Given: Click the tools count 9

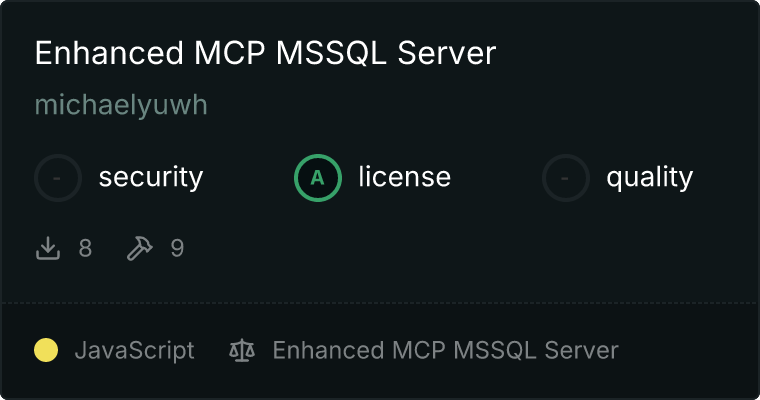Looking at the screenshot, I should [177, 248].
